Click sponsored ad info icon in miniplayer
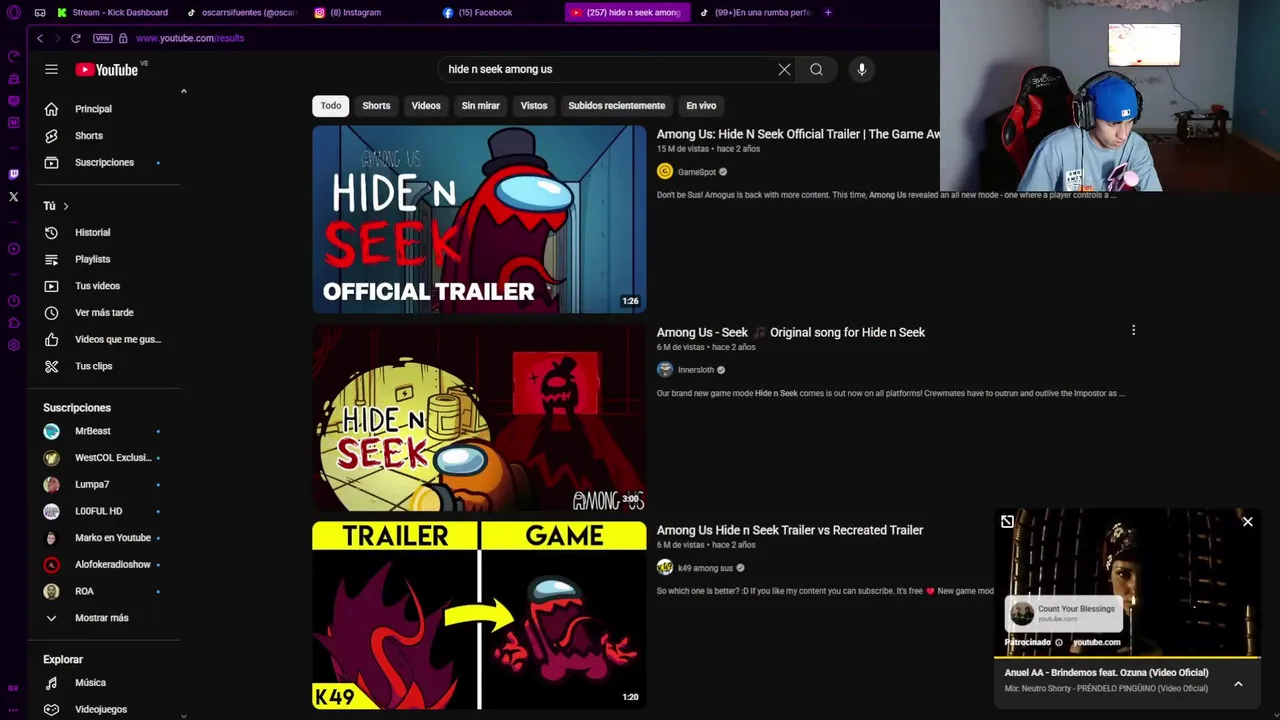The image size is (1280, 720). point(1059,642)
